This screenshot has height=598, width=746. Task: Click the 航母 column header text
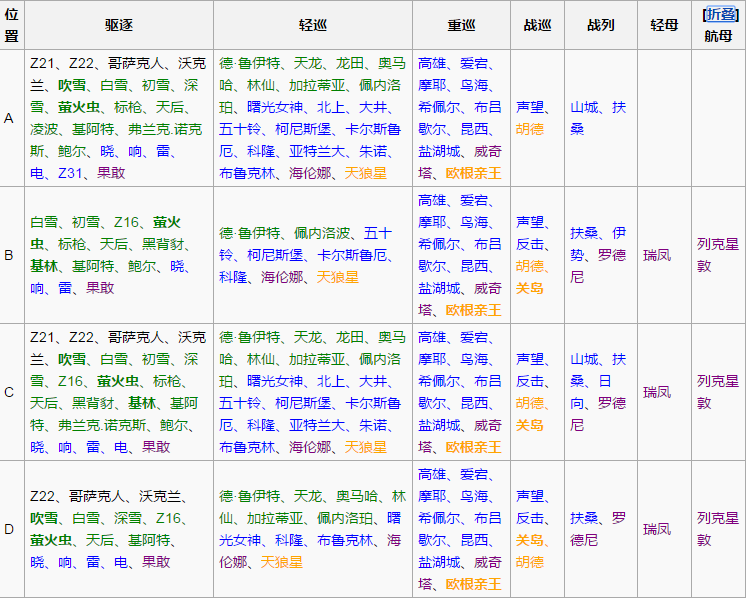[718, 36]
